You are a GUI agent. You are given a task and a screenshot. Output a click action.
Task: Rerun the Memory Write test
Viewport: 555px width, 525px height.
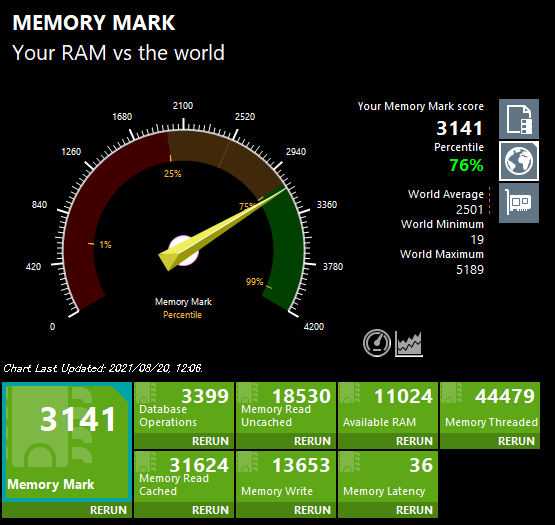tap(312, 510)
